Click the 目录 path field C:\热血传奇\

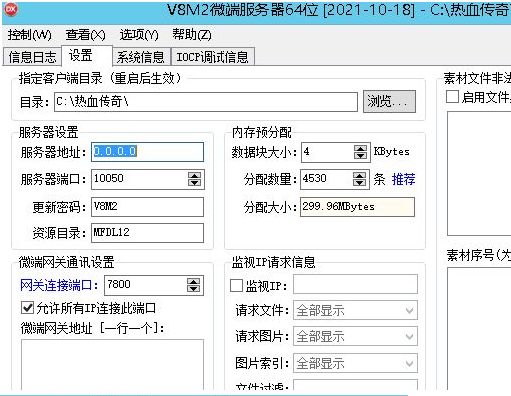[206, 102]
